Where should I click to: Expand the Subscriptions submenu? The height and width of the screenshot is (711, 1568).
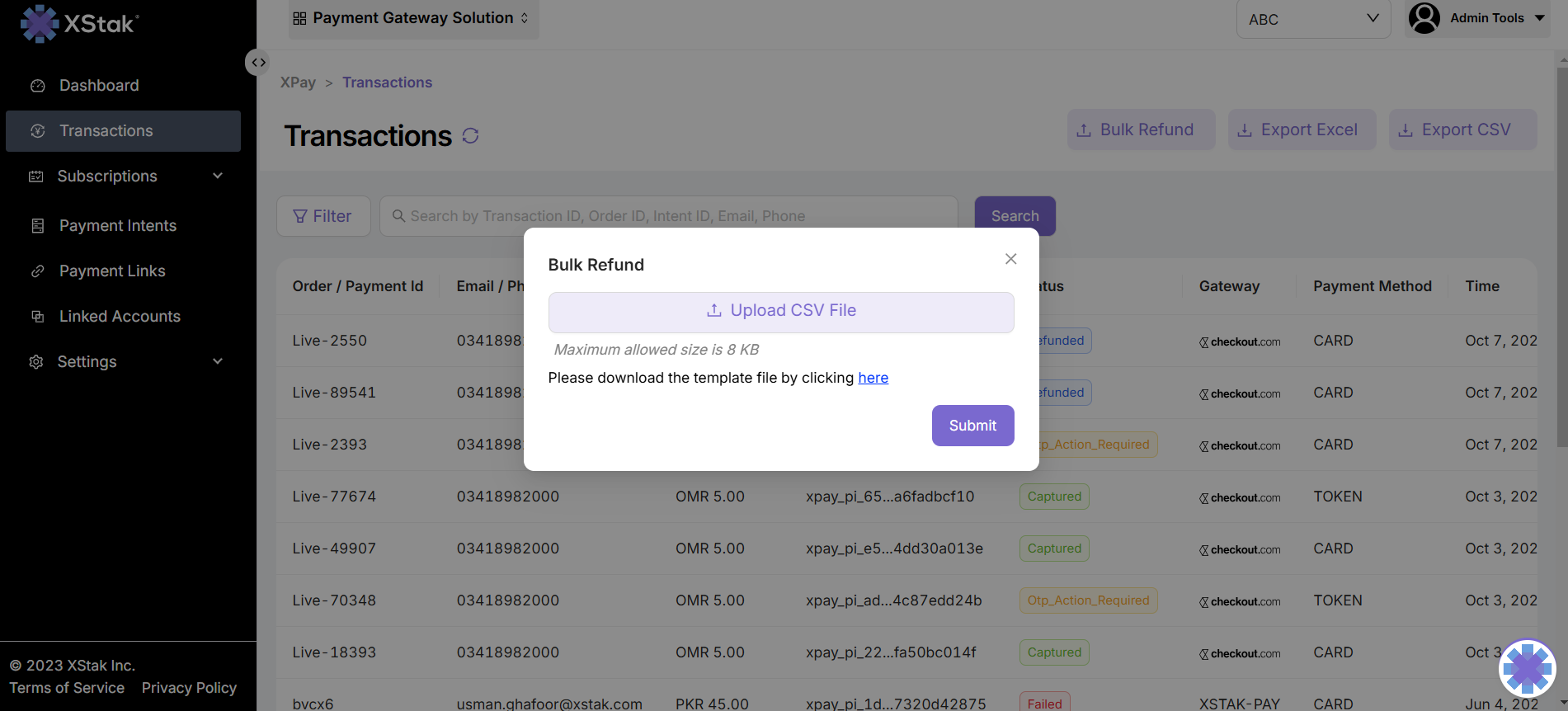tap(218, 176)
